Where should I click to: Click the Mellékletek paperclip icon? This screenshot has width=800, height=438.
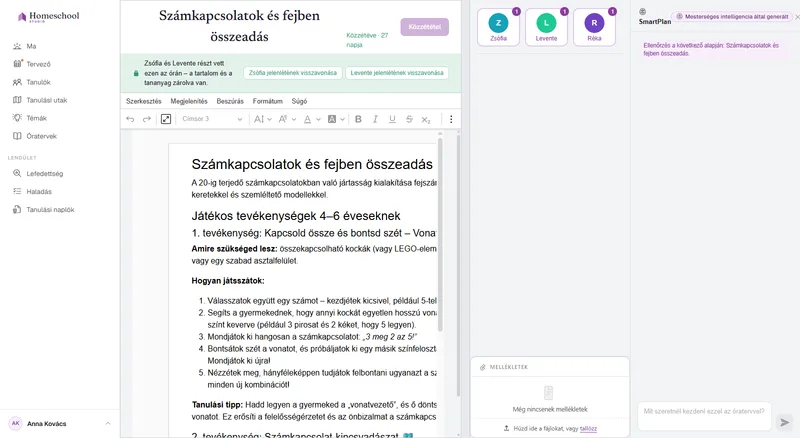pyautogui.click(x=482, y=367)
